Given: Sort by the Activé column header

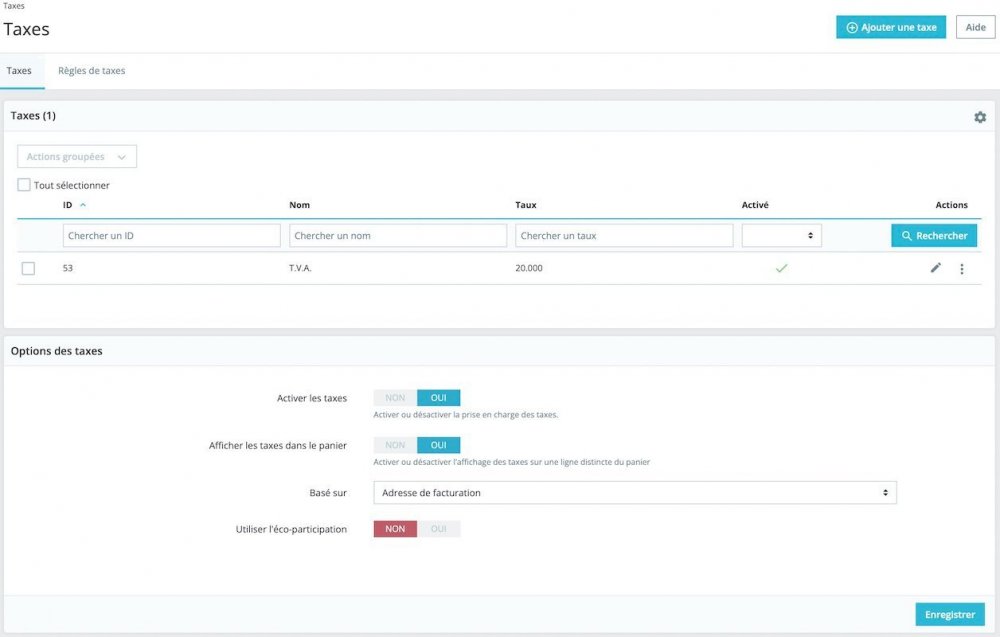Looking at the screenshot, I should click(x=755, y=205).
